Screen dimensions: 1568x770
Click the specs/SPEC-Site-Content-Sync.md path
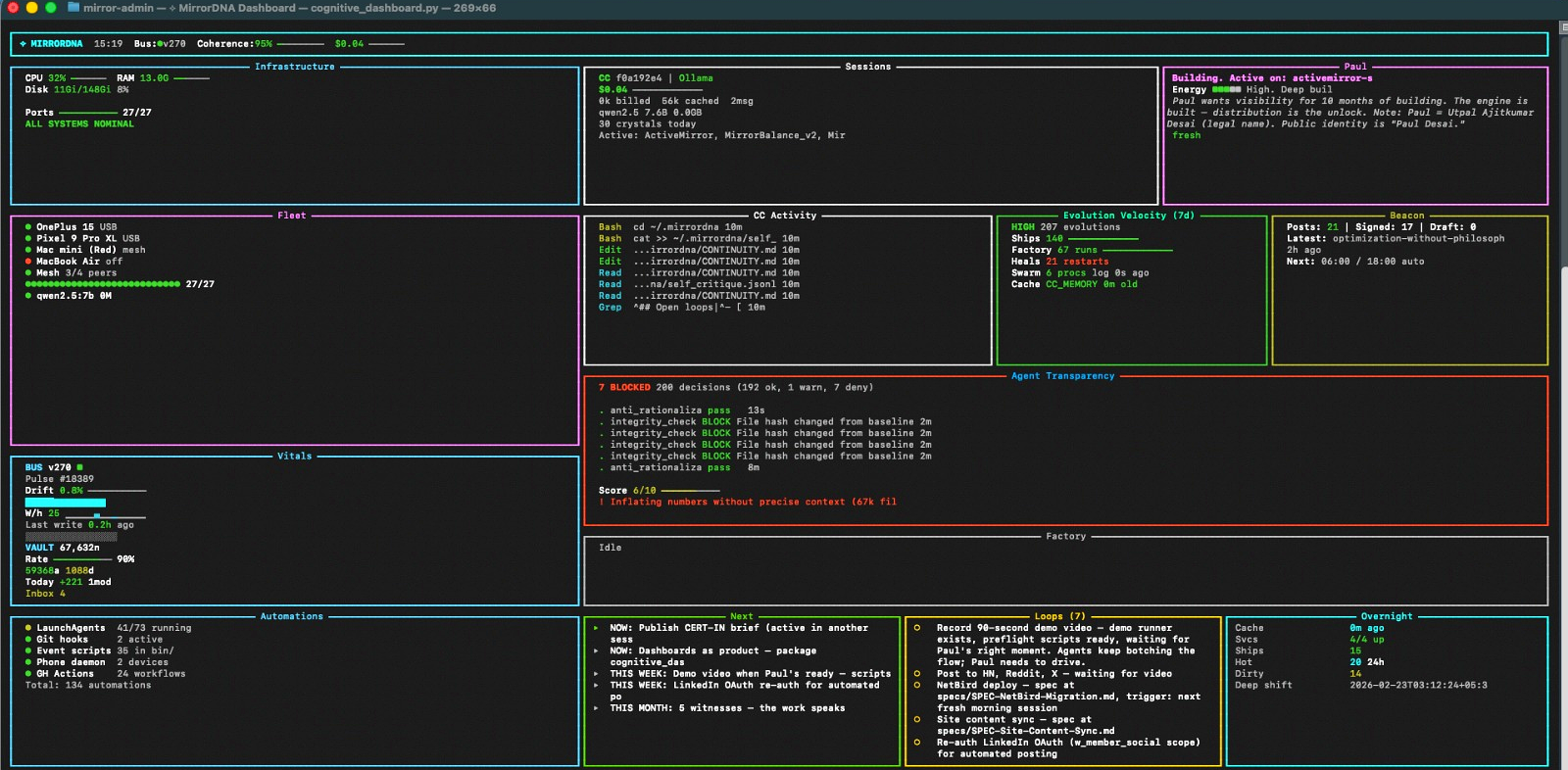click(1026, 731)
